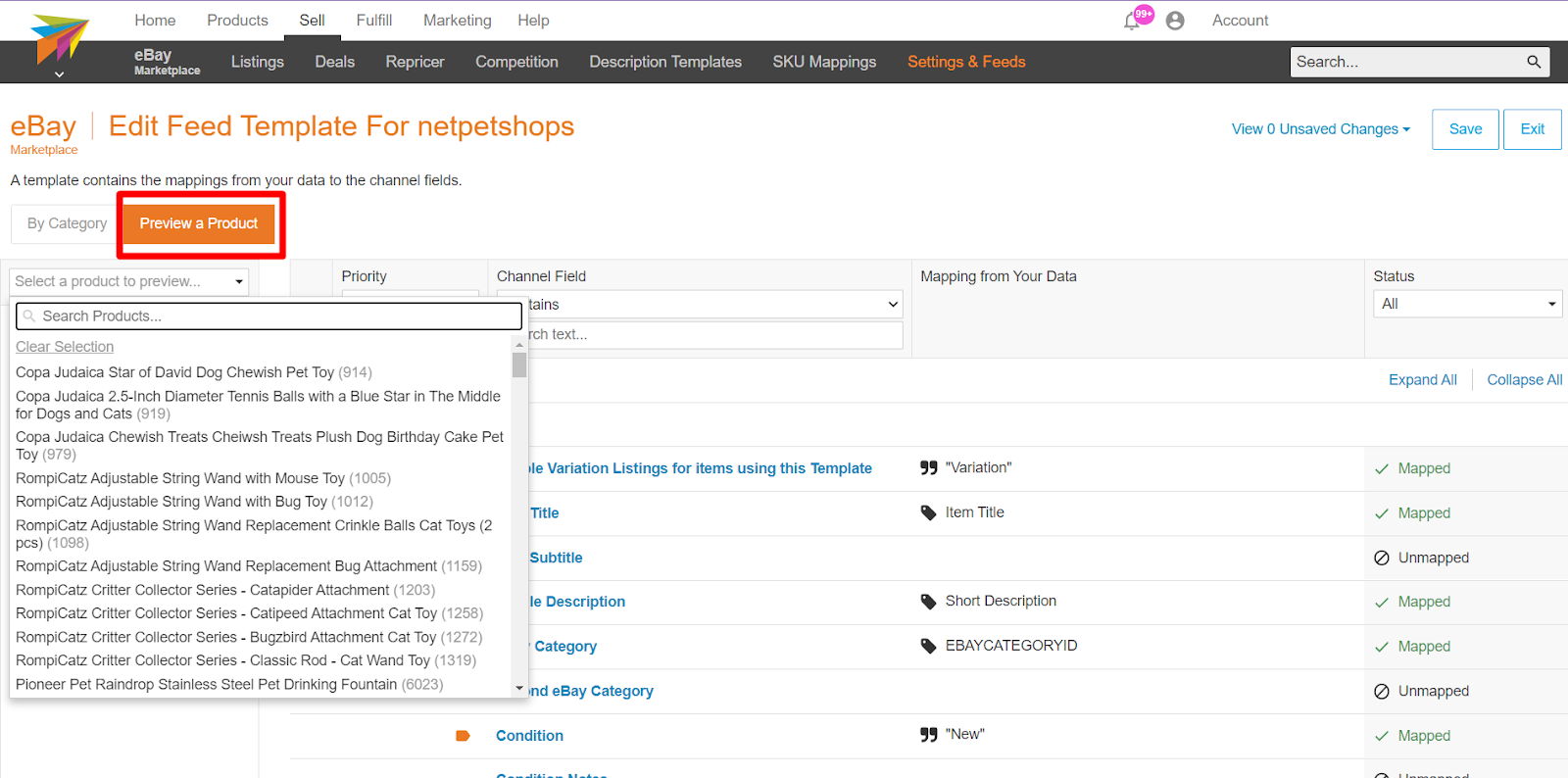Go to the Competition tab
Viewport: 1568px width, 778px height.
coord(516,62)
